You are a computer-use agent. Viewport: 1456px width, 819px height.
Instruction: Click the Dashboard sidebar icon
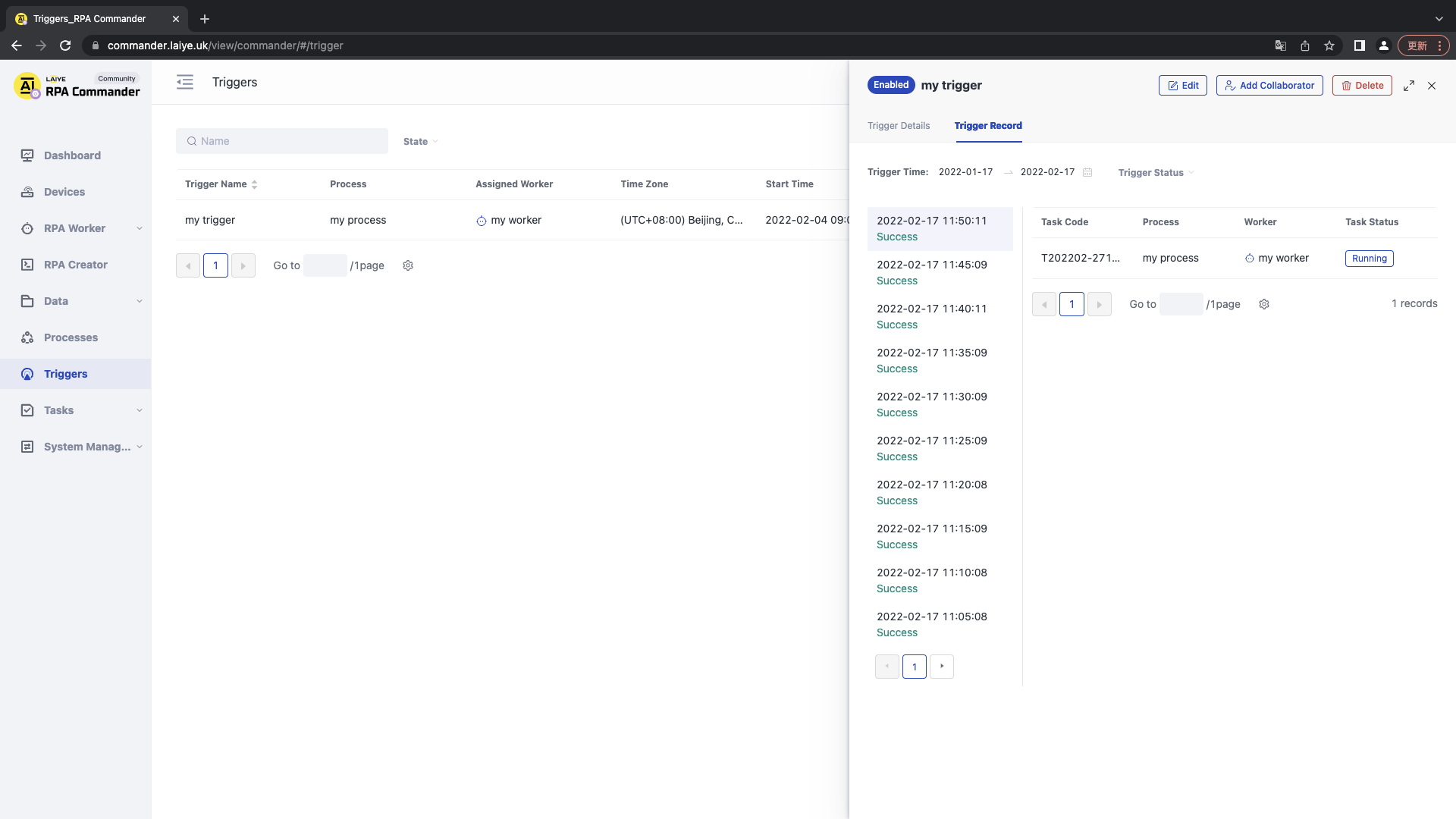point(26,155)
